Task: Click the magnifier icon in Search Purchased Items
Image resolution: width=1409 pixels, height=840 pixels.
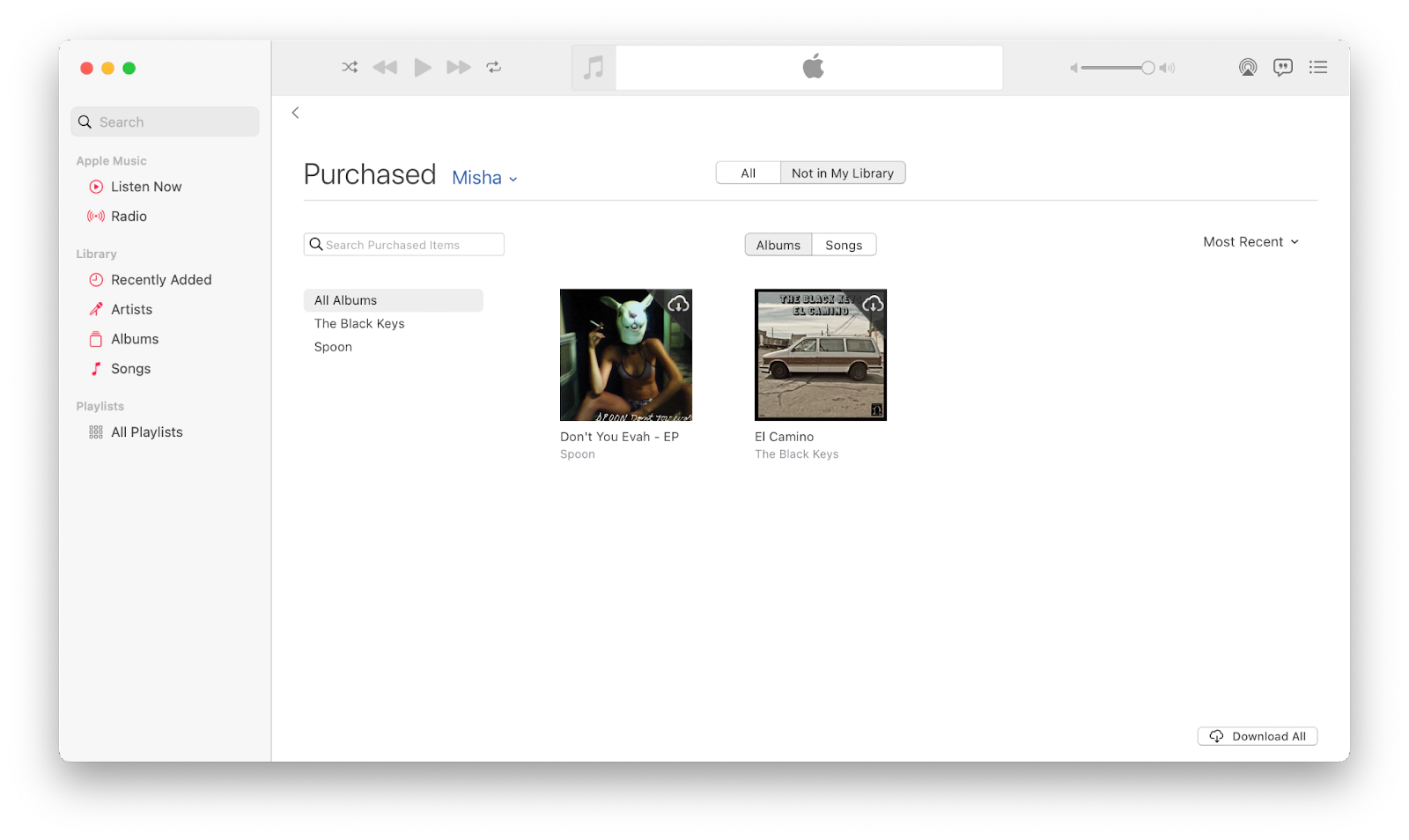Action: coord(316,245)
